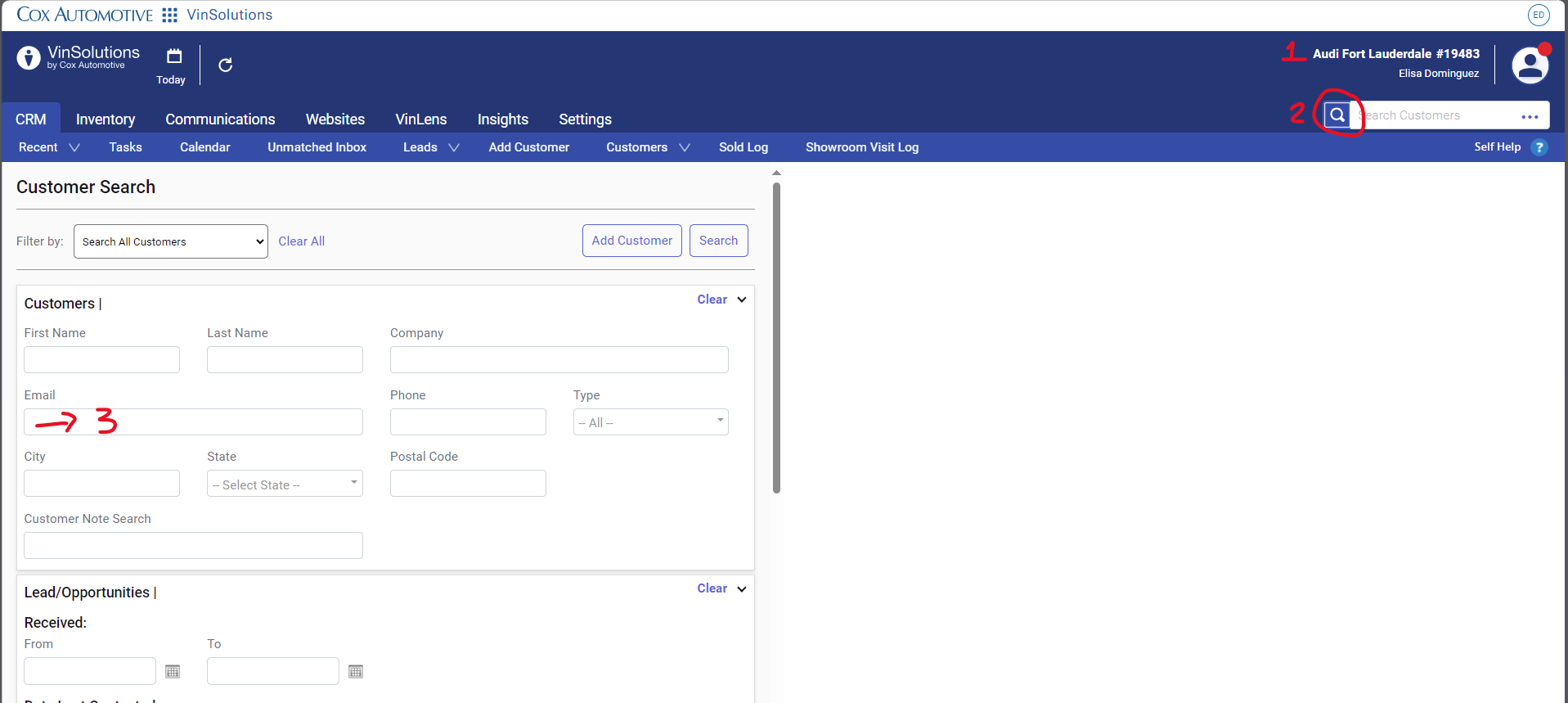Click the Email input field
Viewport: 1568px width, 703px height.
[193, 422]
